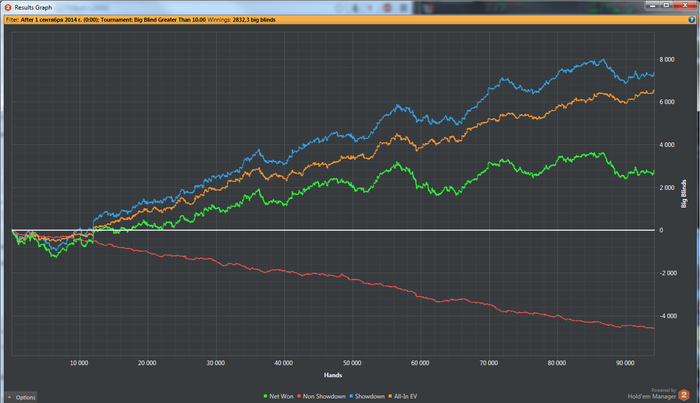Click the 'Results Graph' window title
This screenshot has width=700, height=403.
33,7
